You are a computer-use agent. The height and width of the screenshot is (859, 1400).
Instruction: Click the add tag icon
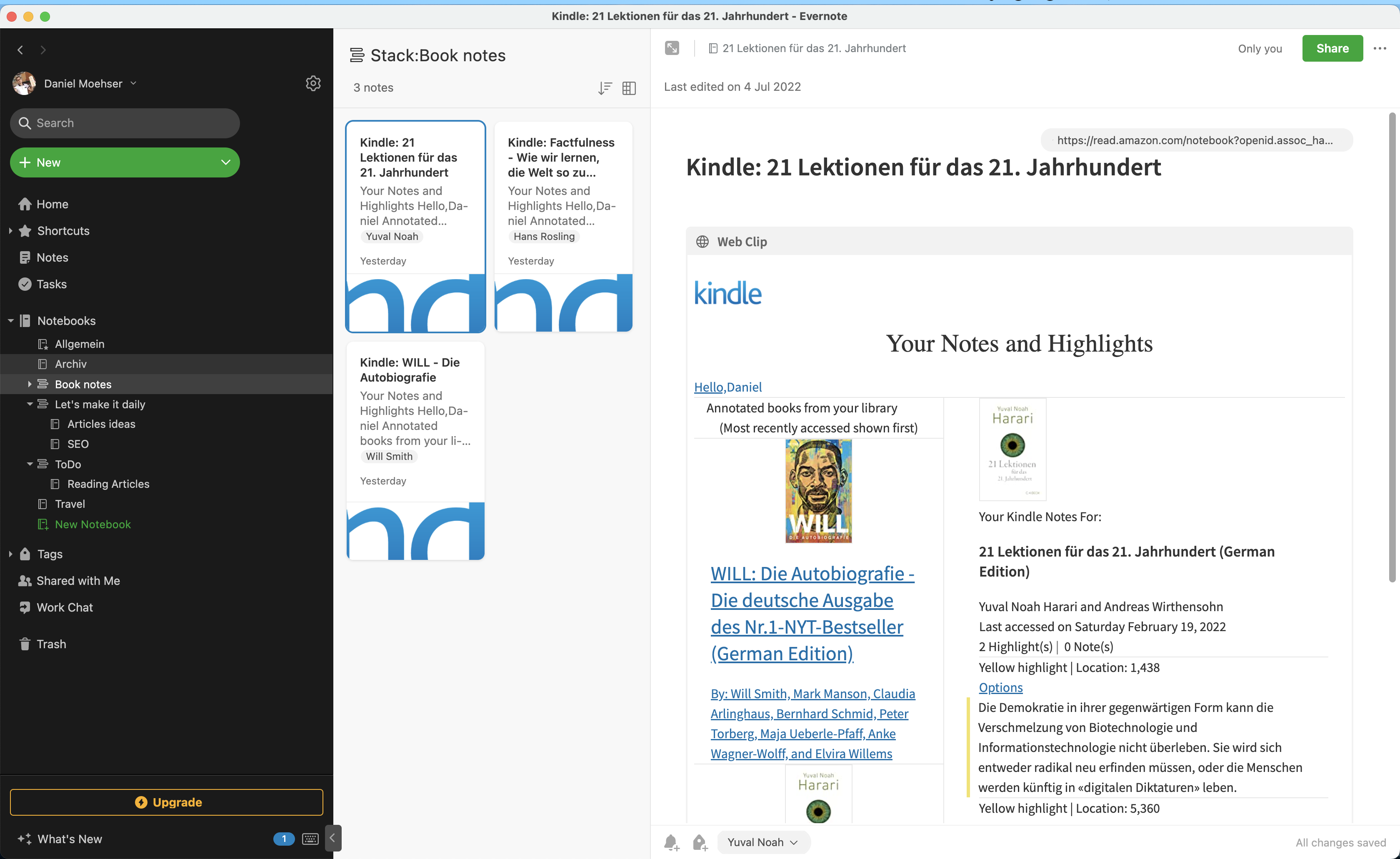pos(700,842)
